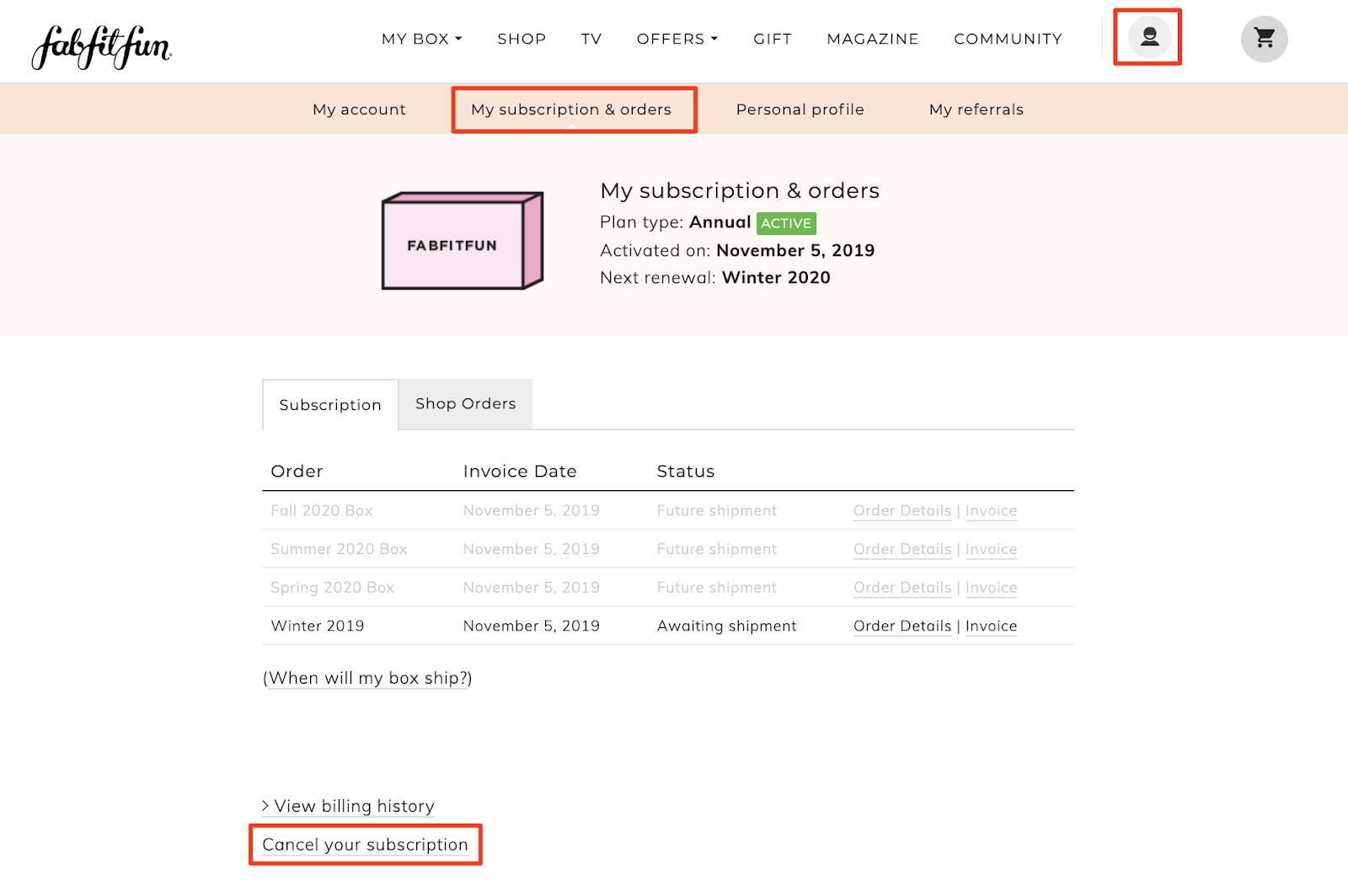Image resolution: width=1348 pixels, height=896 pixels.
Task: Click the Status column header
Action: click(686, 472)
